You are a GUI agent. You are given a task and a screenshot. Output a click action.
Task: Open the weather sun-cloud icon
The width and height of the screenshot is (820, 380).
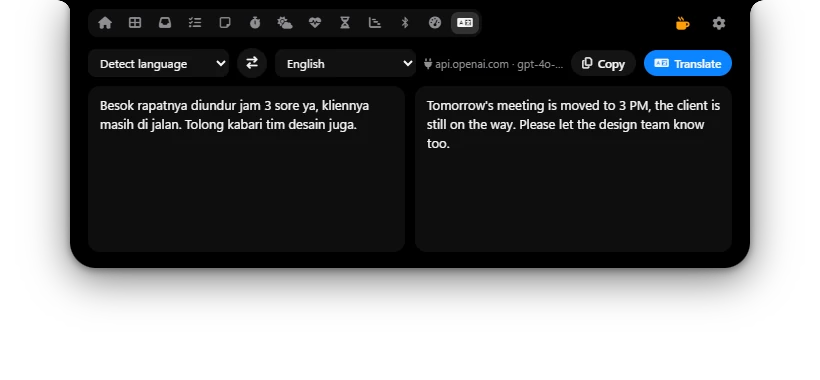tap(284, 23)
